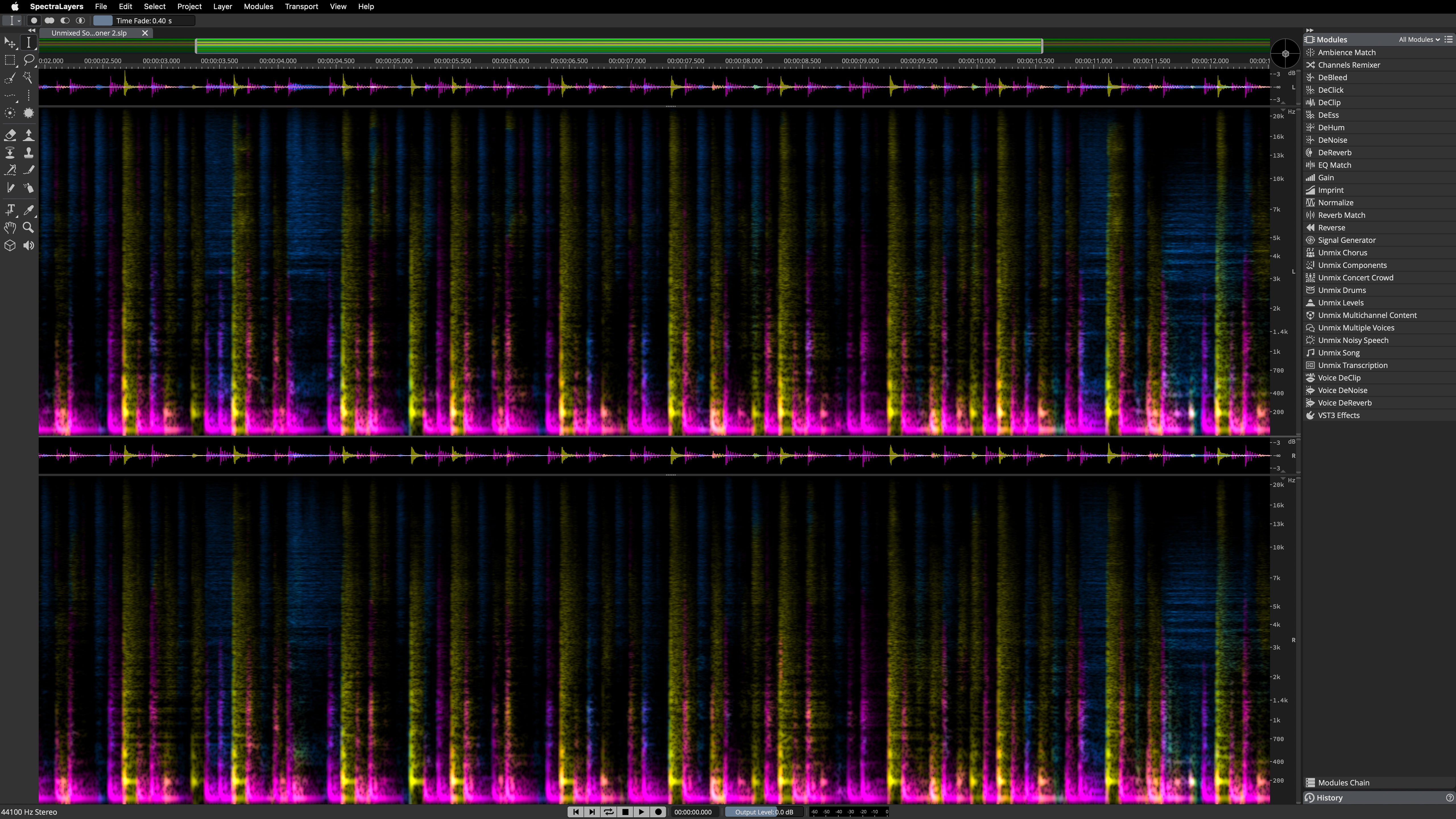Screen dimensions: 1456x819
Task: Select the Eraser tool
Action: [x=10, y=135]
